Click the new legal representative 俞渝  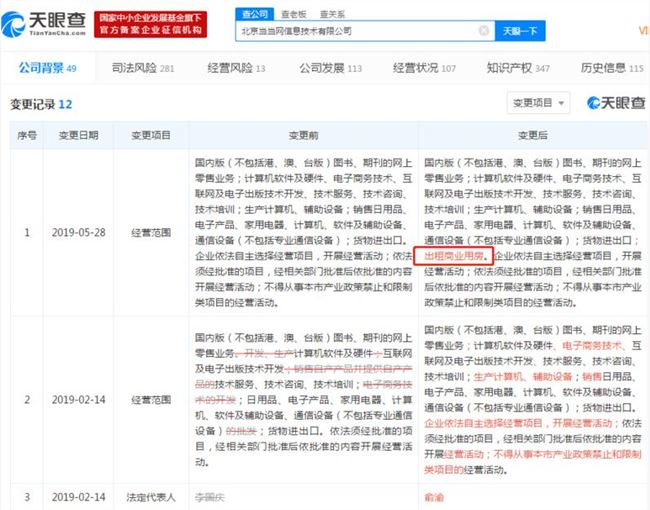pos(434,497)
